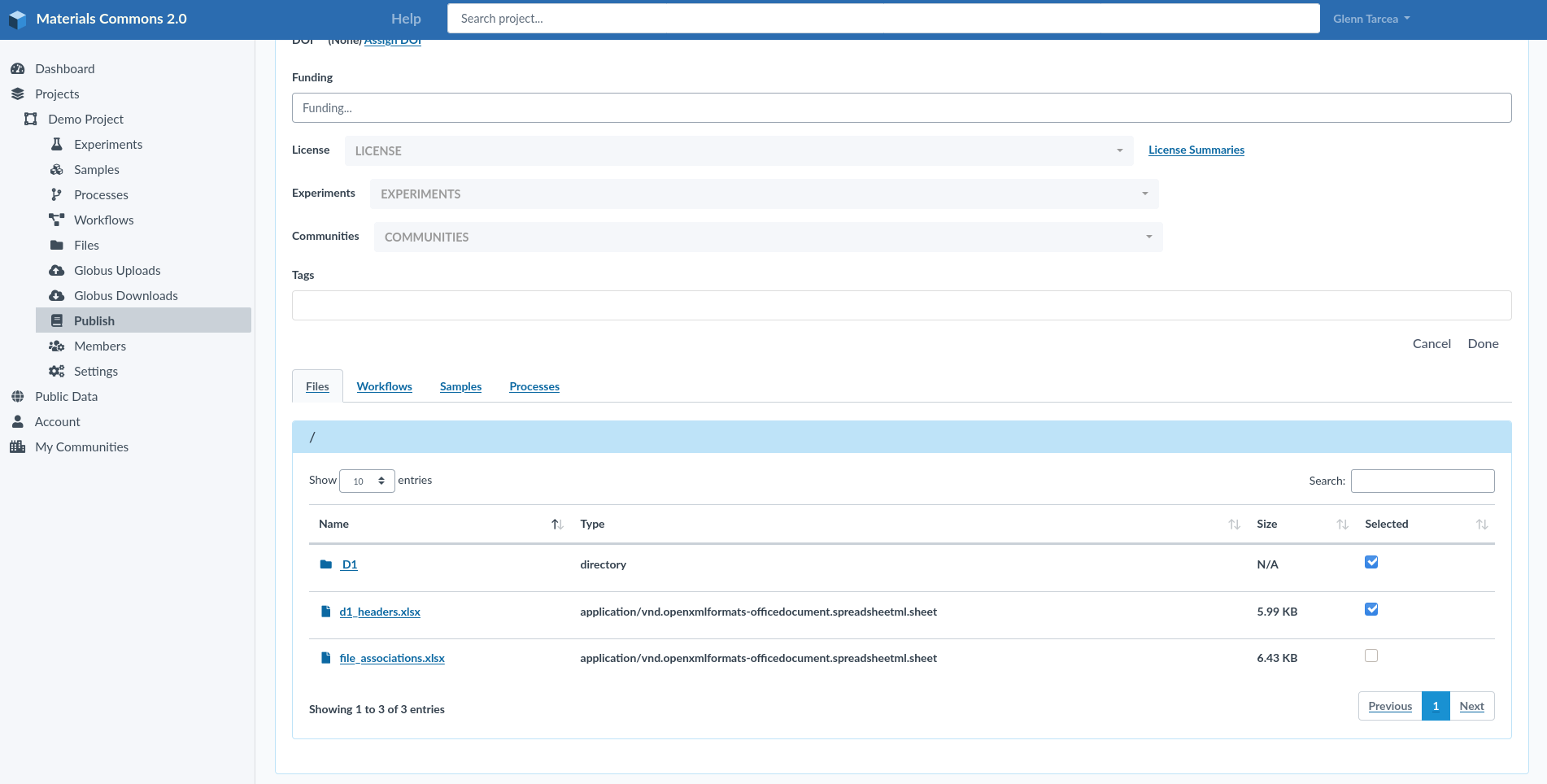This screenshot has height=784, width=1547.
Task: Click the Public Data globe icon
Action: (18, 397)
